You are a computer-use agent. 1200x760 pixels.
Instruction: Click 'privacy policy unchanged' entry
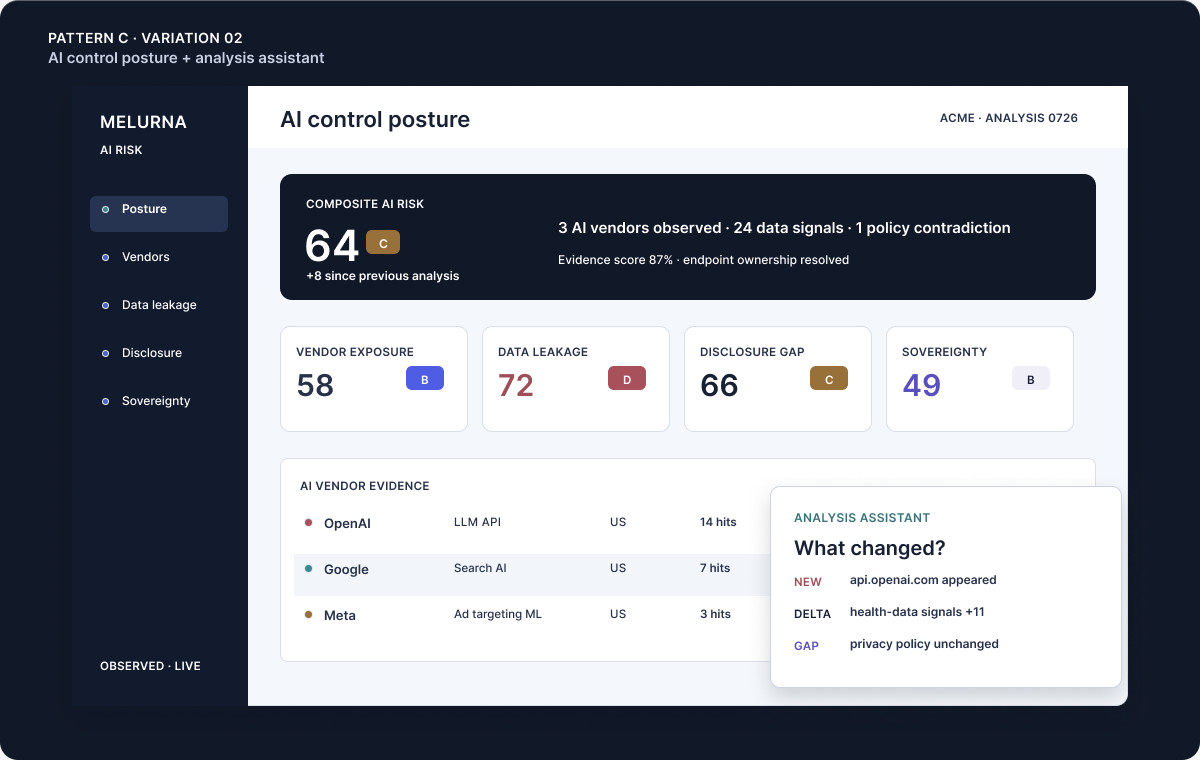pyautogui.click(x=924, y=644)
